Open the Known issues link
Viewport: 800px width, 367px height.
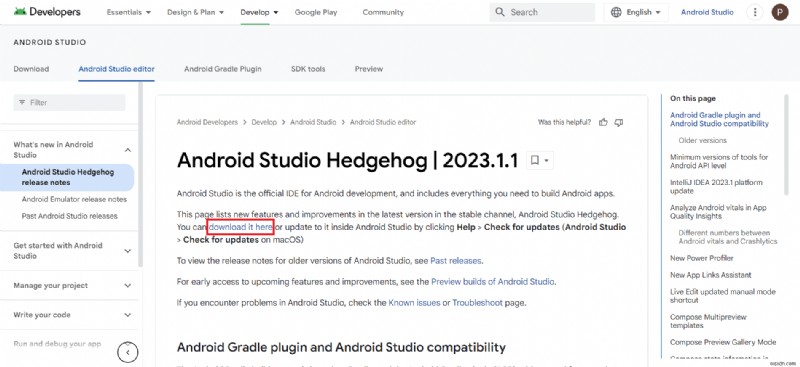click(414, 303)
